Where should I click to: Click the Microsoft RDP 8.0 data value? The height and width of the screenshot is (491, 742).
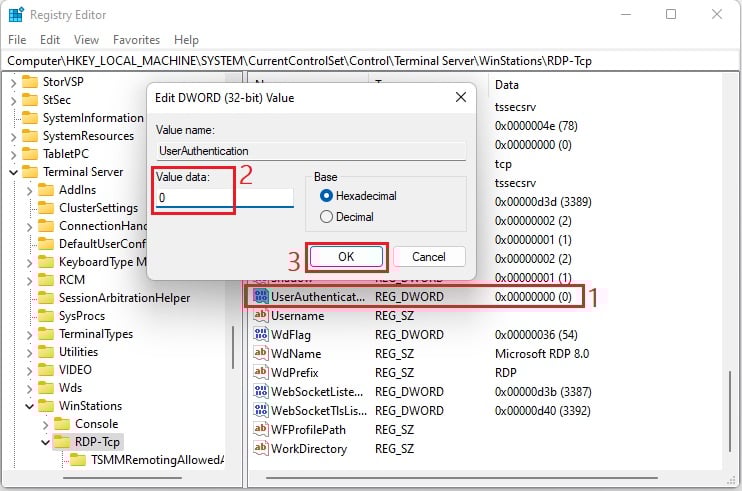point(542,353)
